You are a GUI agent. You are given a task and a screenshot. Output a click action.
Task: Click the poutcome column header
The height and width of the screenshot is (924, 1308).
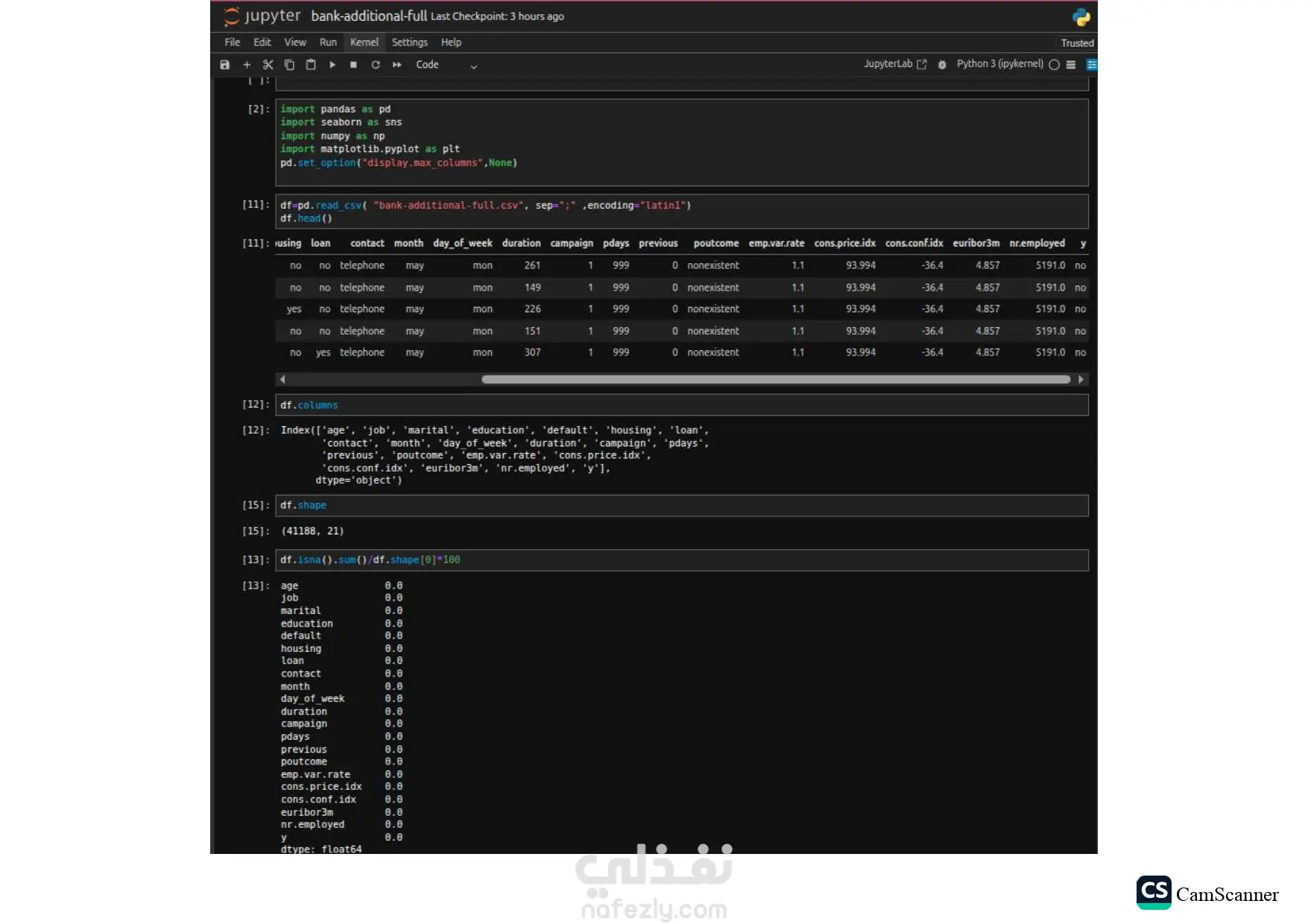(715, 243)
